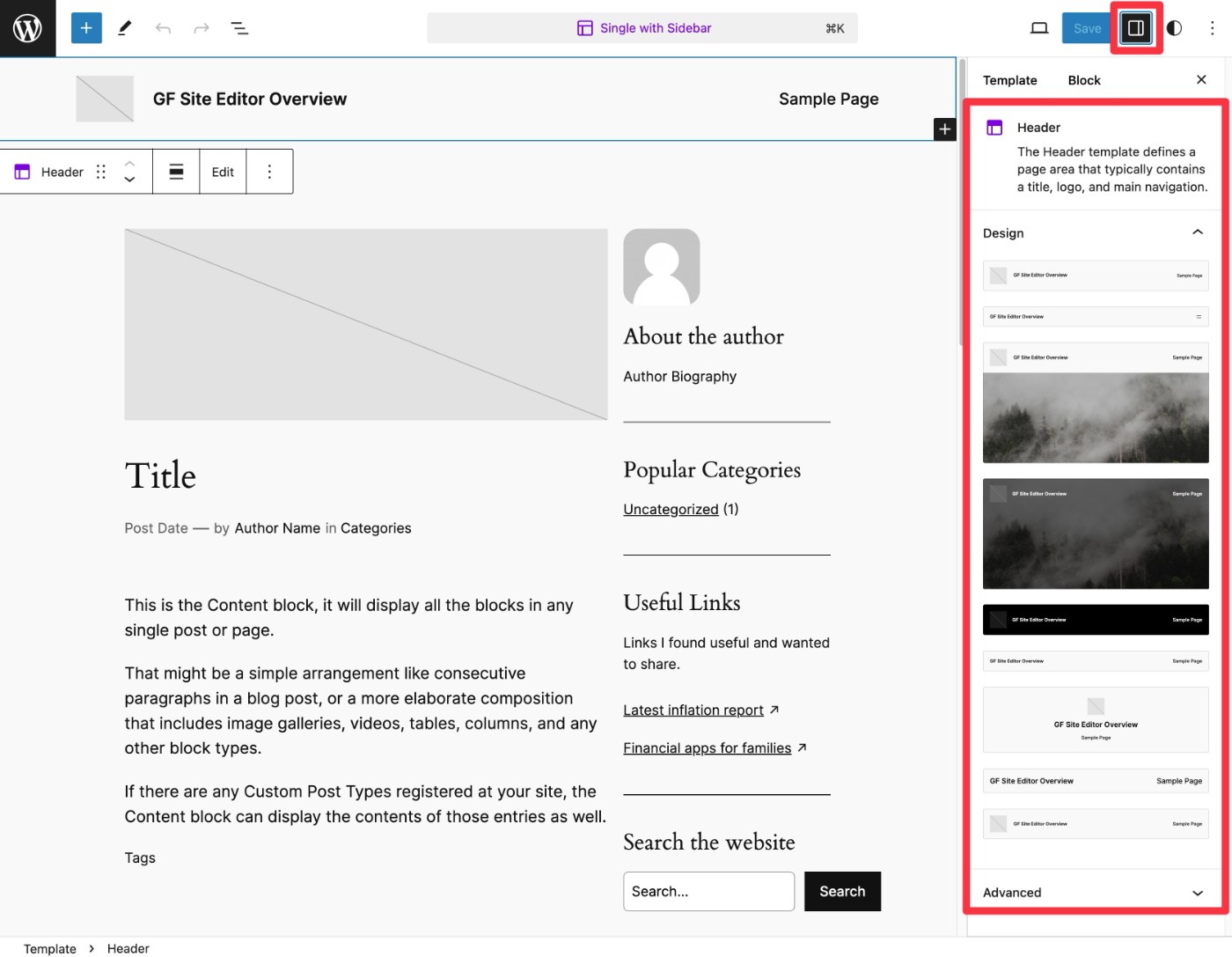The height and width of the screenshot is (957, 1232).
Task: Open the WordPress logo menu
Action: pyautogui.click(x=27, y=28)
